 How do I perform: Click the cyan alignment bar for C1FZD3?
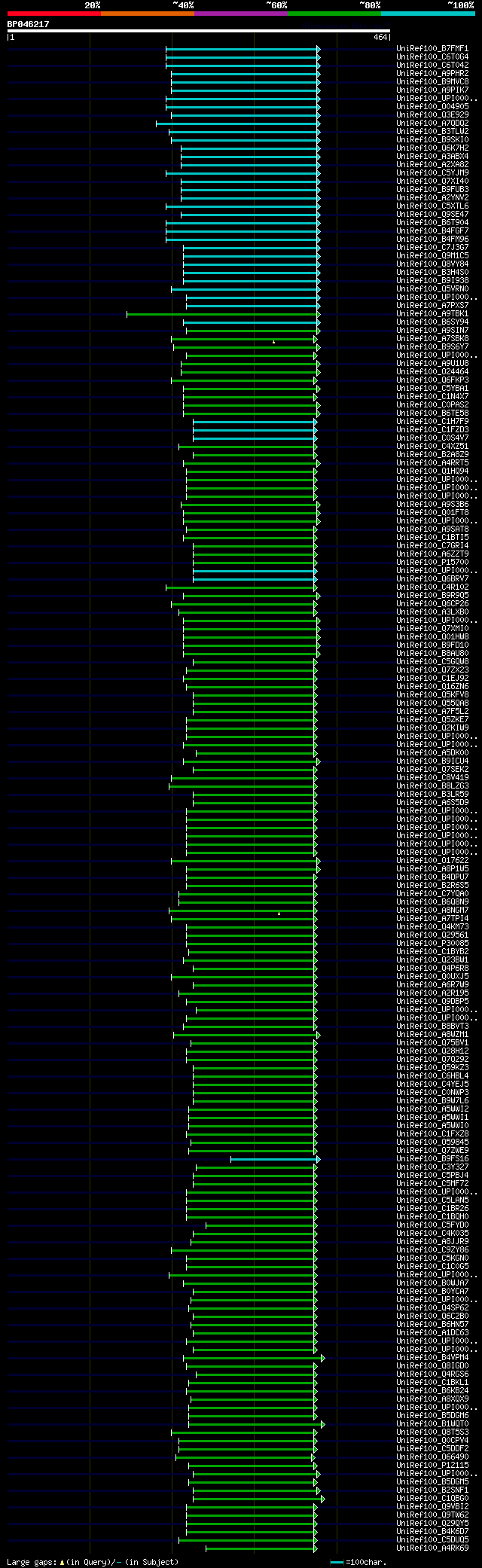point(255,430)
